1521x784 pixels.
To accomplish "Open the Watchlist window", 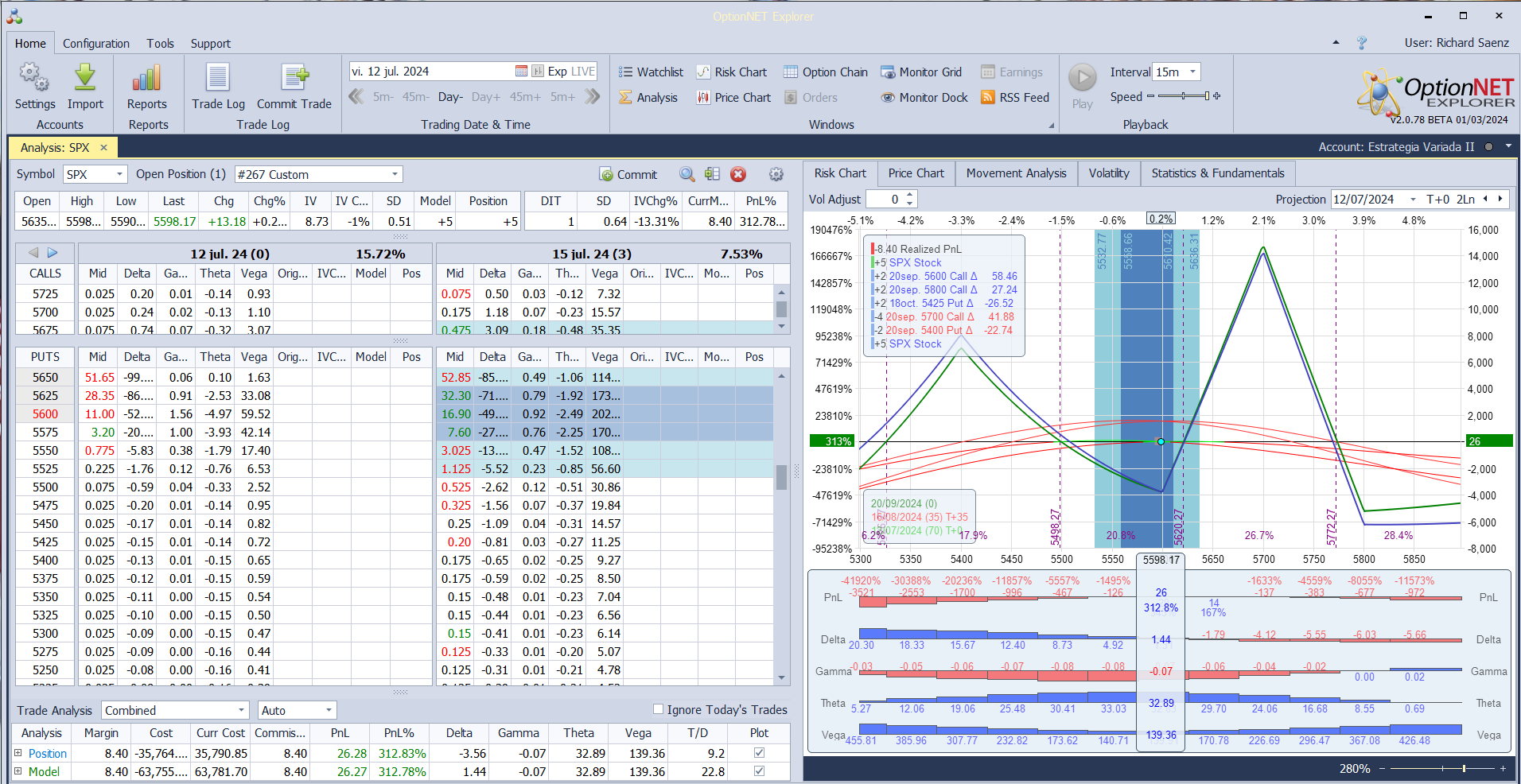I will pos(651,72).
